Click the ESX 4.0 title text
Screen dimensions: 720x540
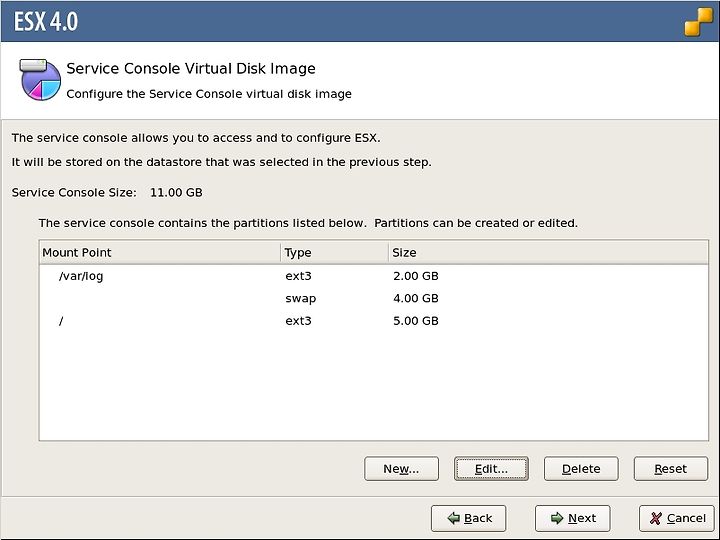(x=46, y=22)
